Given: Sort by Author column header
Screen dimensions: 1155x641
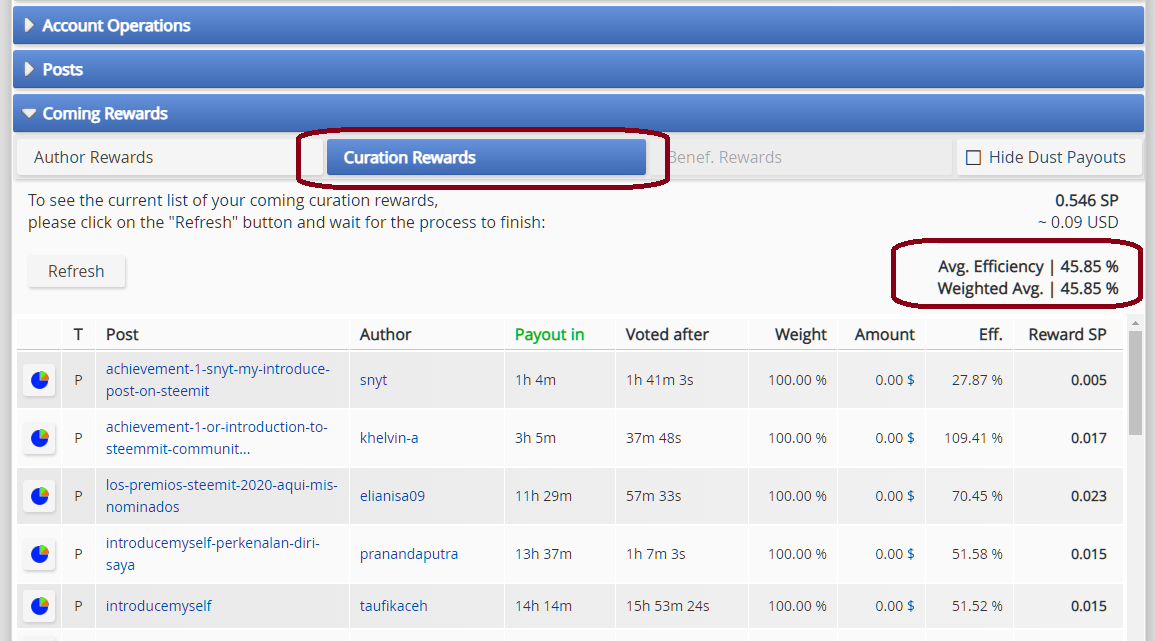Looking at the screenshot, I should 385,334.
